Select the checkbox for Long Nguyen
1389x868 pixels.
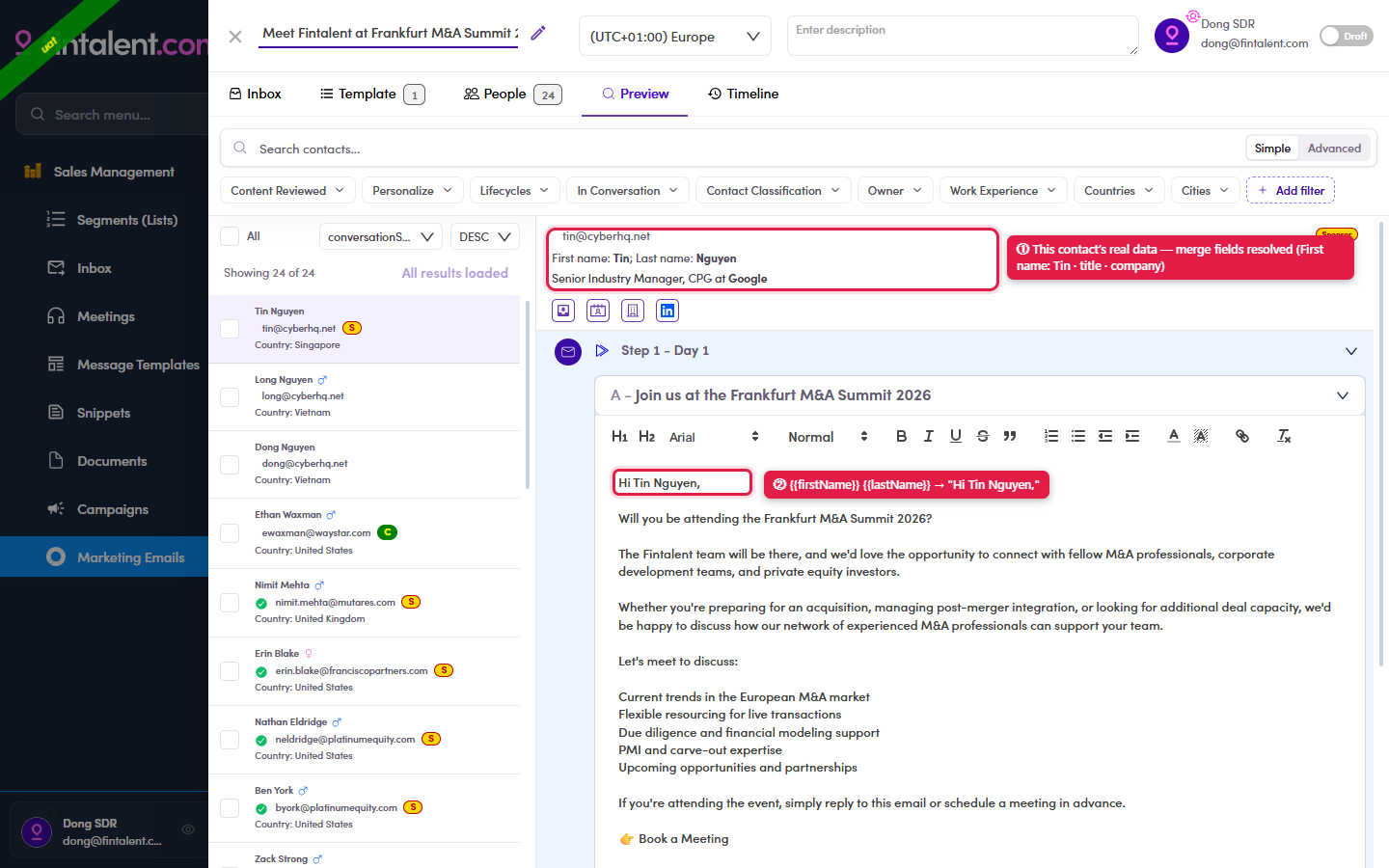coord(230,396)
